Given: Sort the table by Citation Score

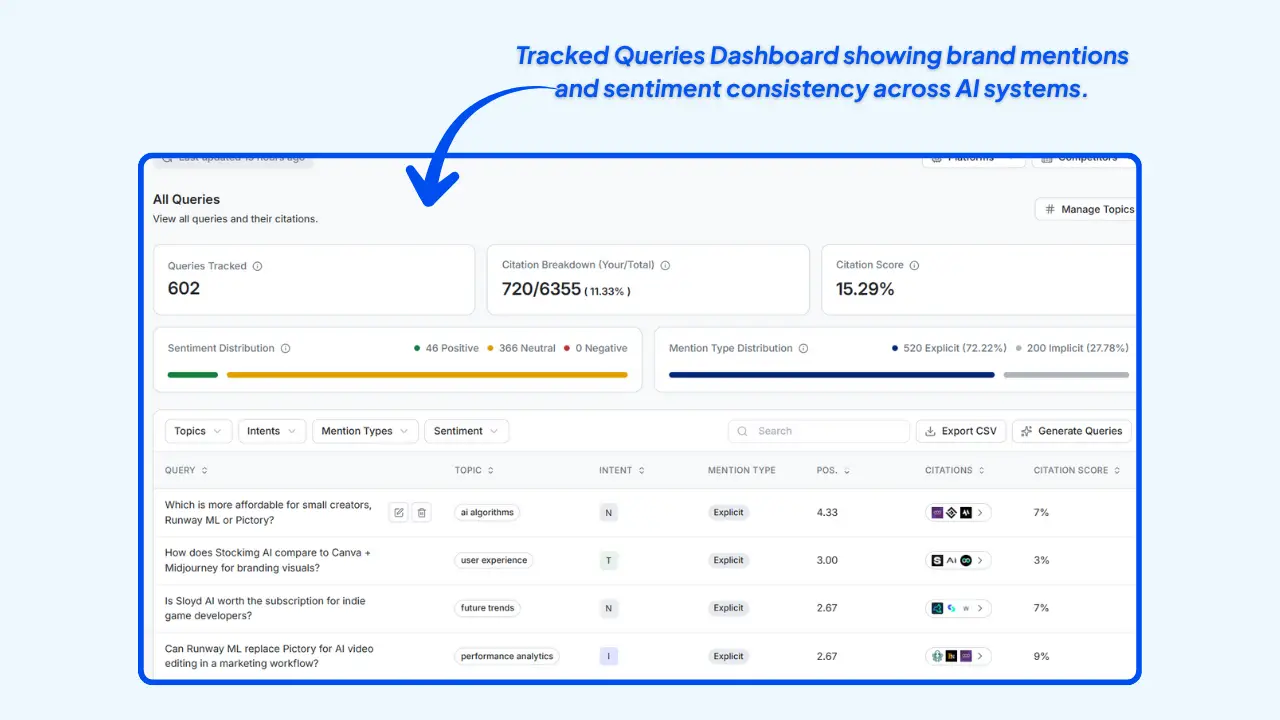Looking at the screenshot, I should point(1076,470).
